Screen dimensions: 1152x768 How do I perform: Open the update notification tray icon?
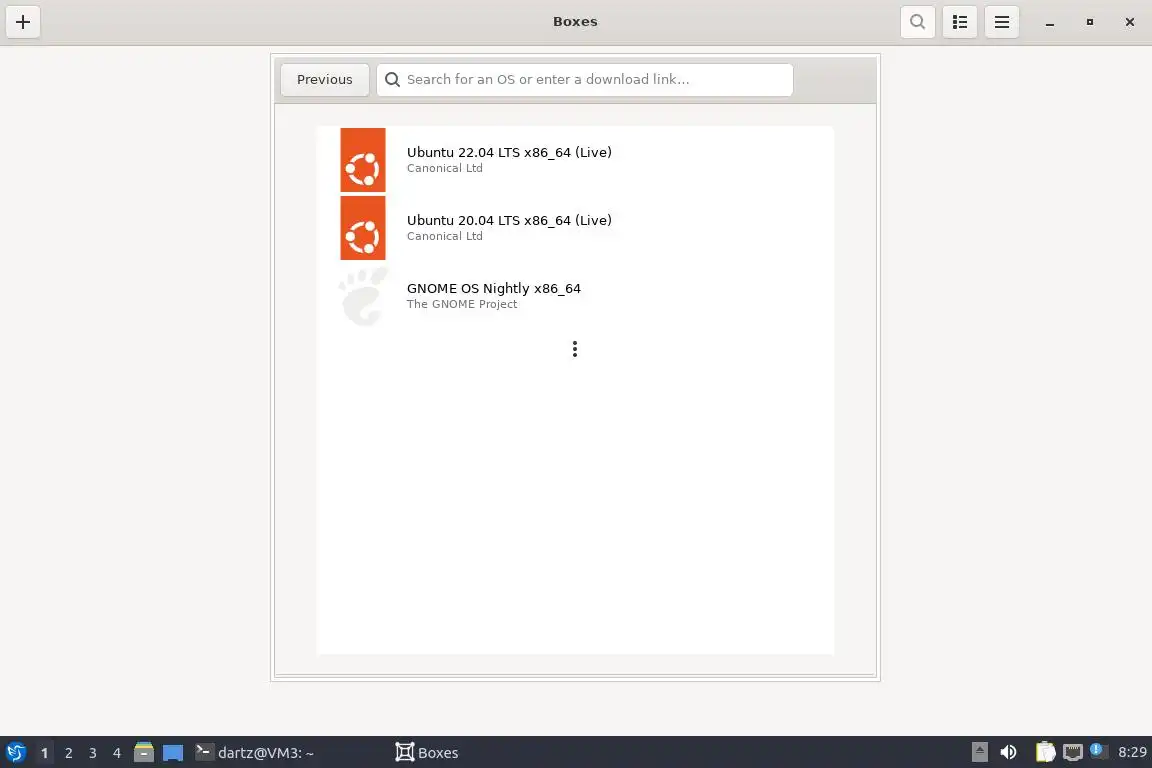pos(1098,750)
